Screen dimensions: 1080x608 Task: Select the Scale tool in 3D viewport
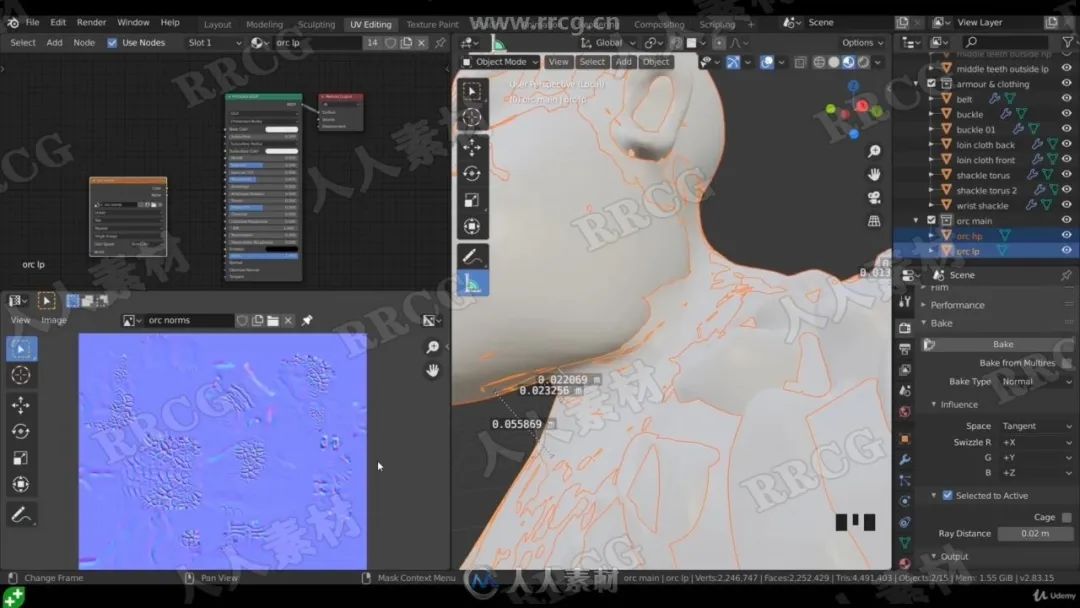472,200
